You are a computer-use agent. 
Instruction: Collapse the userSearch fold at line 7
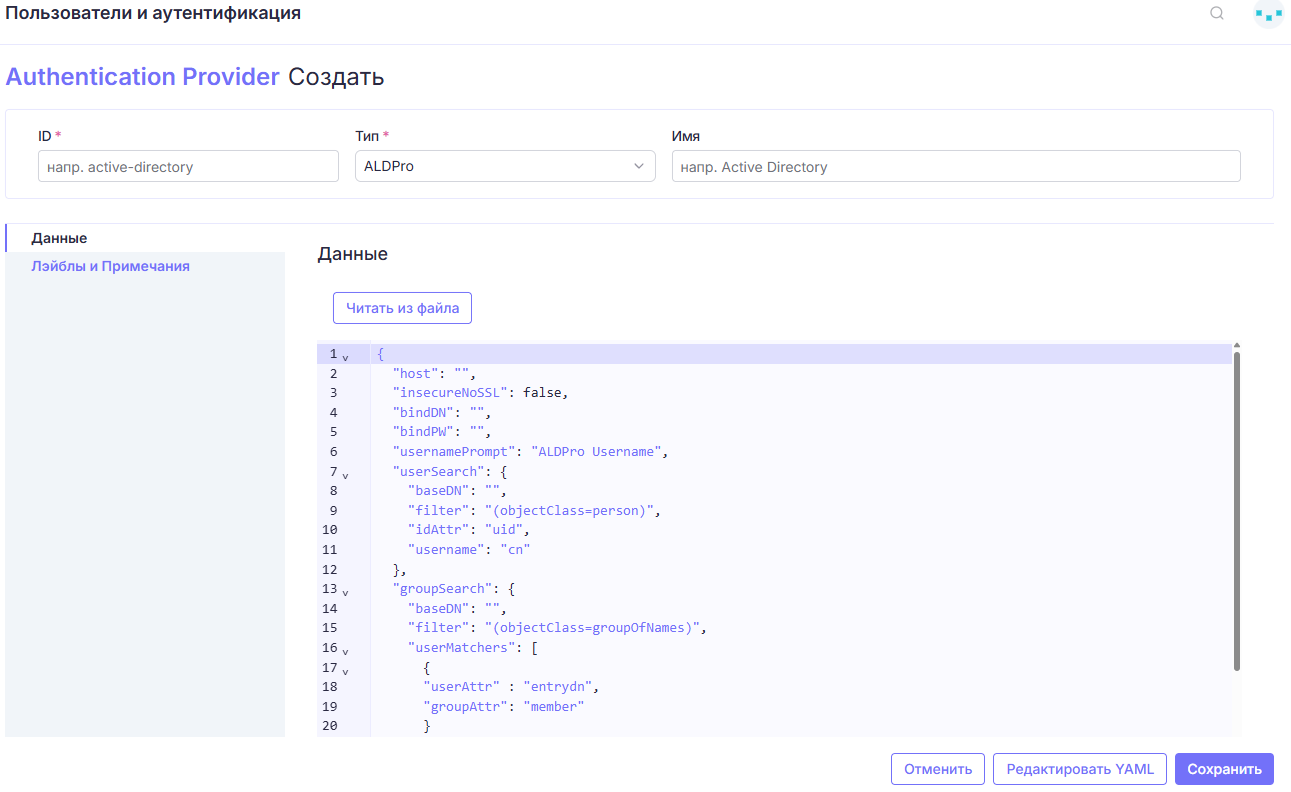345,475
